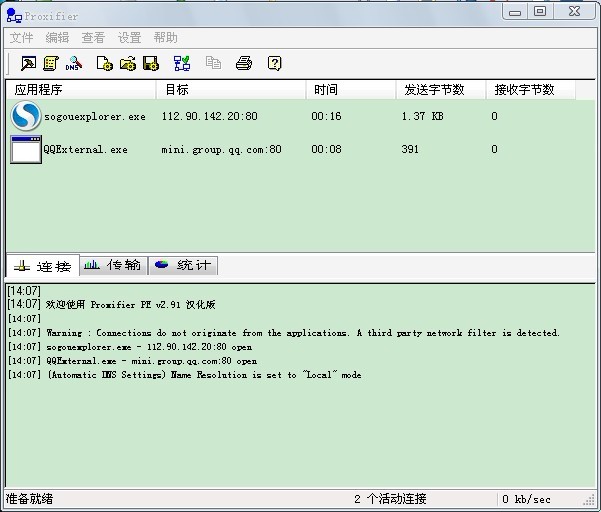Open the 文件 menu
This screenshot has width=601, height=512.
click(21, 38)
